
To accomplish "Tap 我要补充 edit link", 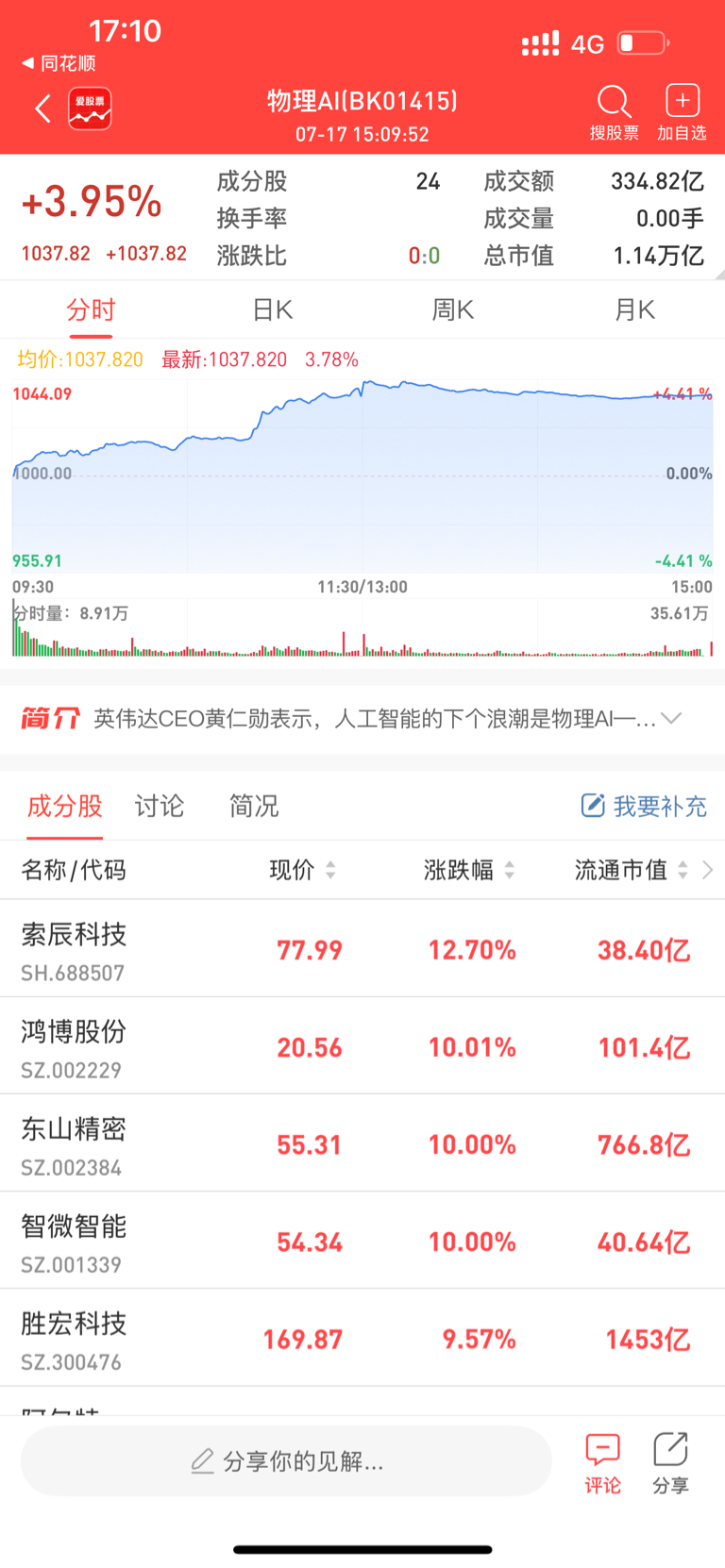I will (644, 806).
